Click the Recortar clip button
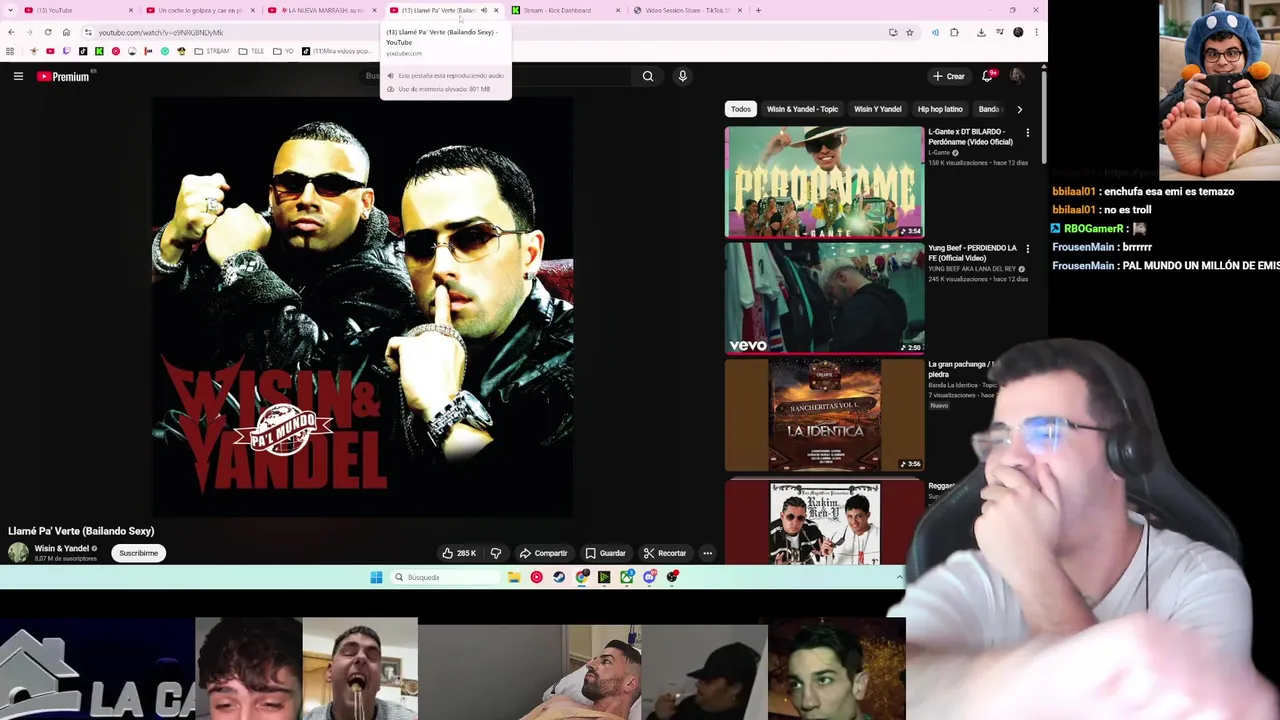1280x720 pixels. 665,553
